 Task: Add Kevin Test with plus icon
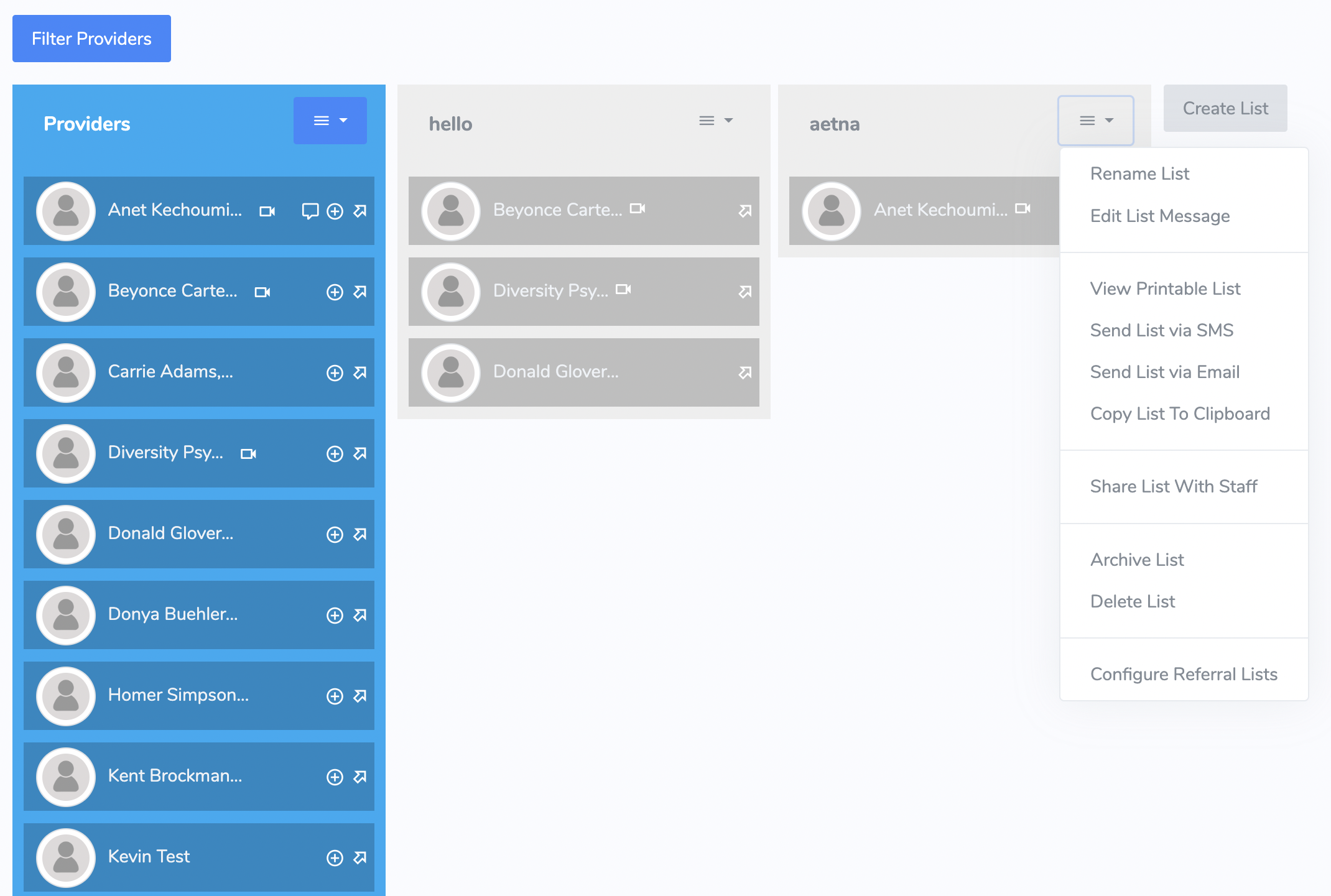coord(335,858)
